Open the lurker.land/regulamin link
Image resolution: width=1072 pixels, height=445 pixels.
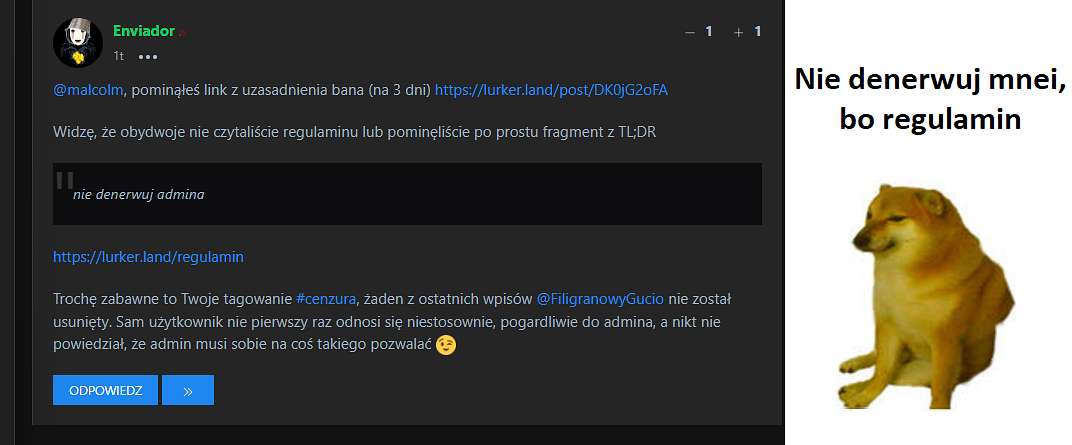pyautogui.click(x=148, y=257)
